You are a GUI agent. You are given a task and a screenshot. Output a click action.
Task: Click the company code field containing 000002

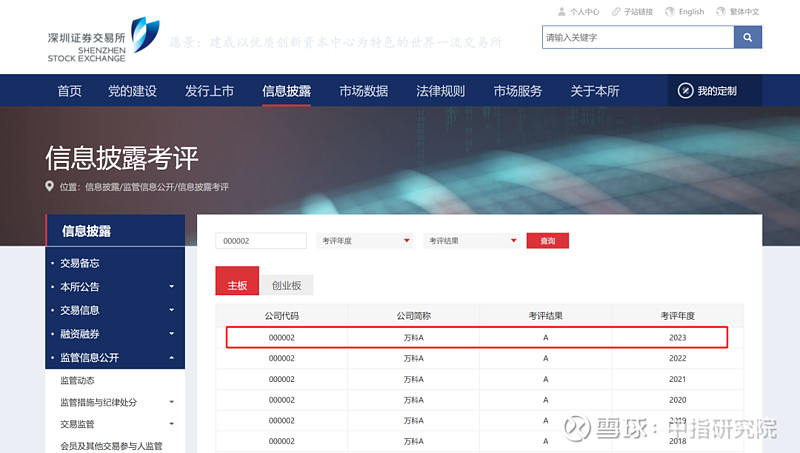coord(261,241)
